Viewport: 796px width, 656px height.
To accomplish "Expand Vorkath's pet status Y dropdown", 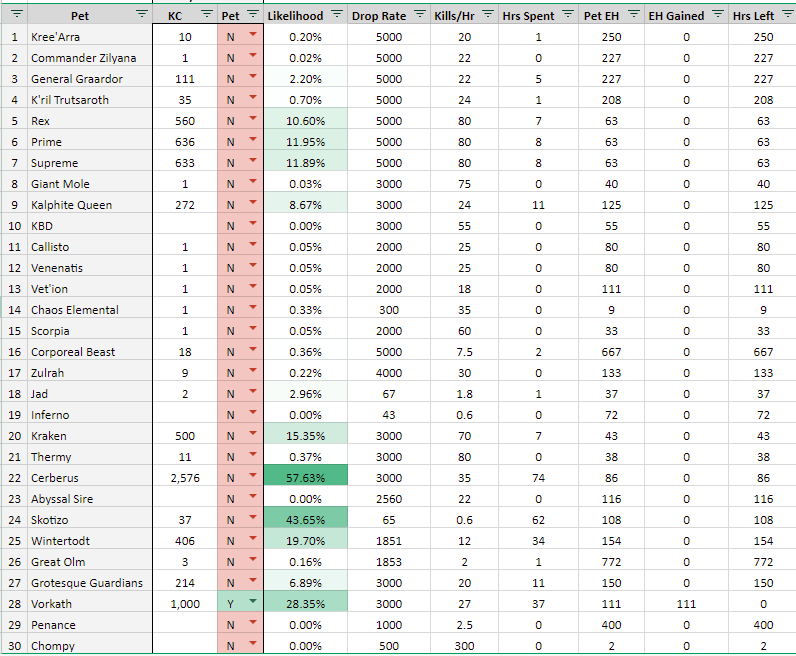I will [252, 604].
